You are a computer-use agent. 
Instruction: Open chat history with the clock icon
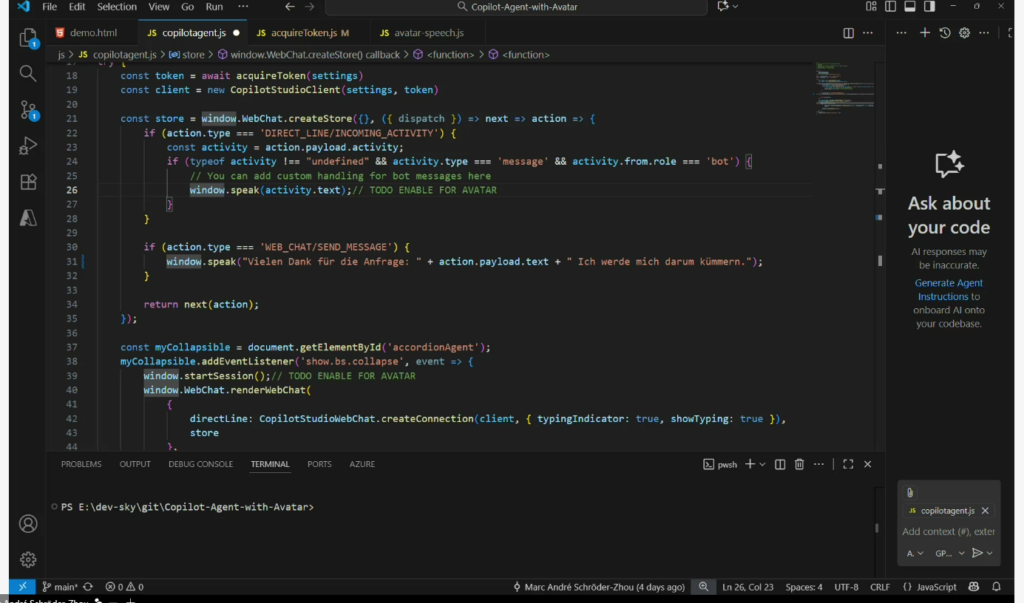tap(945, 33)
